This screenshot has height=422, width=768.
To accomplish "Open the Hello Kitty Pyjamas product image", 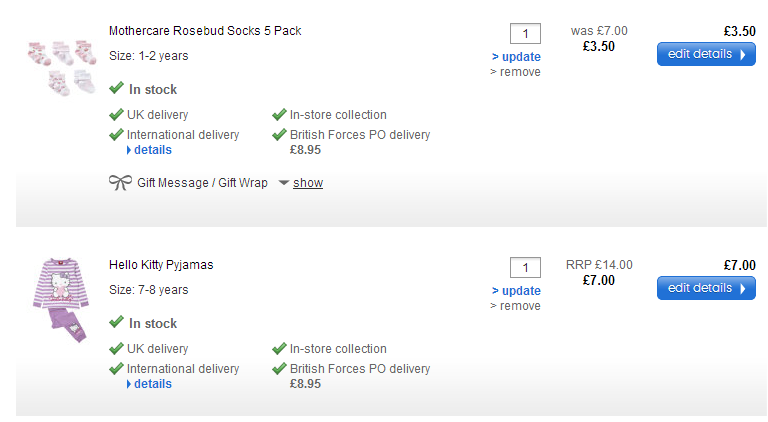I will coord(61,300).
